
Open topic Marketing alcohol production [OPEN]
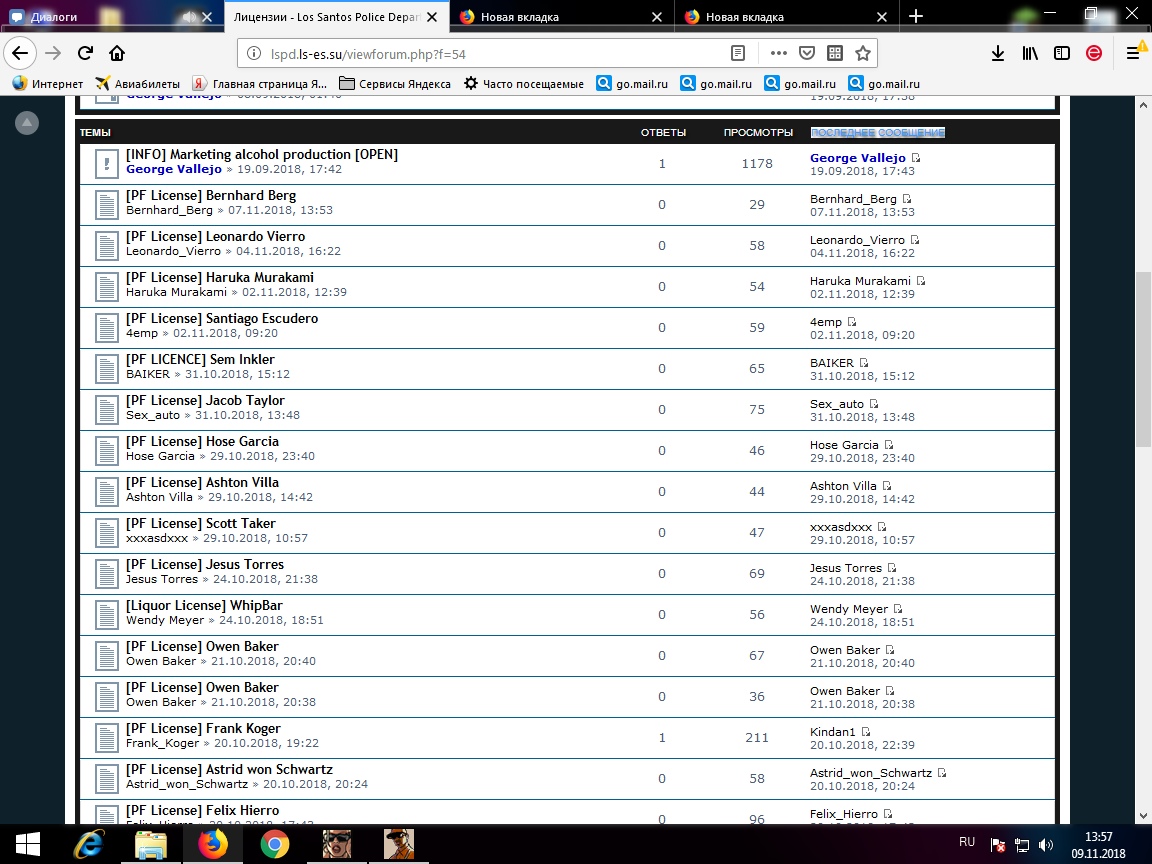tap(261, 154)
